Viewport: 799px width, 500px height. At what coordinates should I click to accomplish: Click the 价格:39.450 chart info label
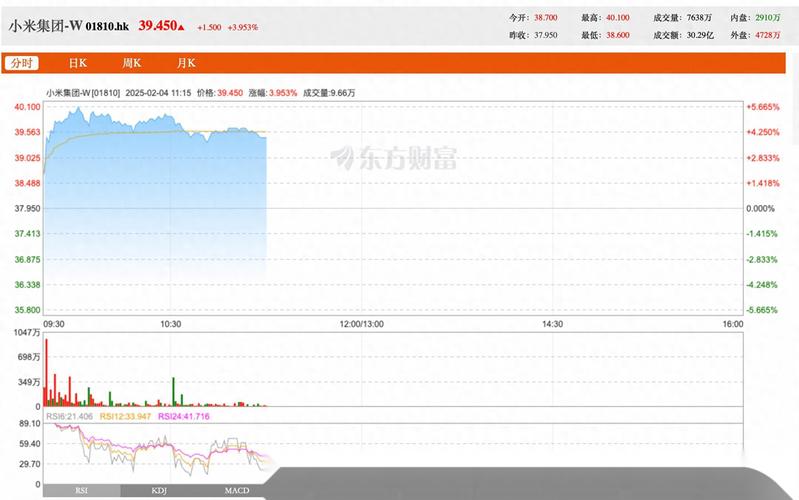[x=220, y=93]
